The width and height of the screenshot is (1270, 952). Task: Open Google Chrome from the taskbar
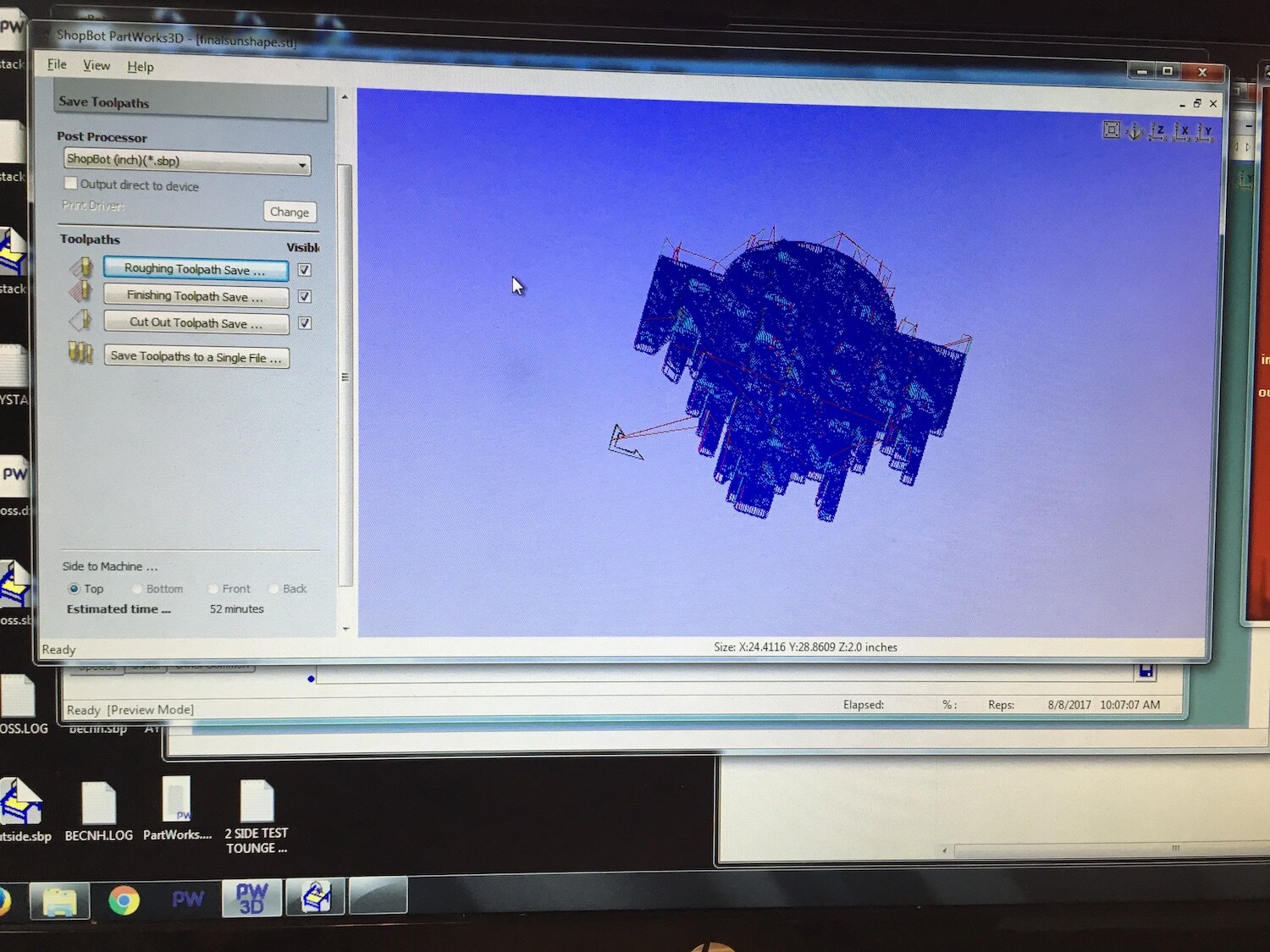(124, 900)
